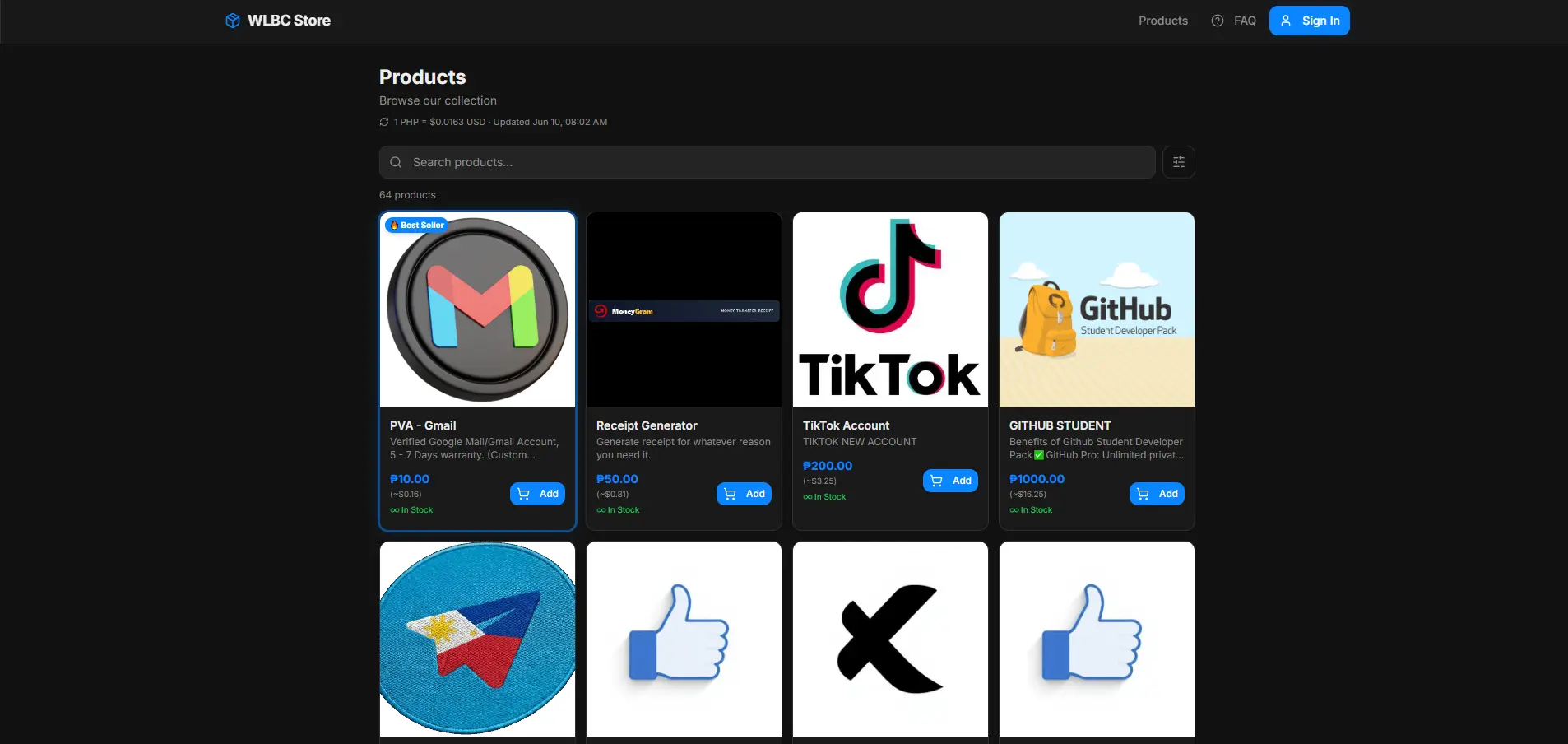The height and width of the screenshot is (744, 1568).
Task: Click the Sign In button
Action: point(1309,21)
